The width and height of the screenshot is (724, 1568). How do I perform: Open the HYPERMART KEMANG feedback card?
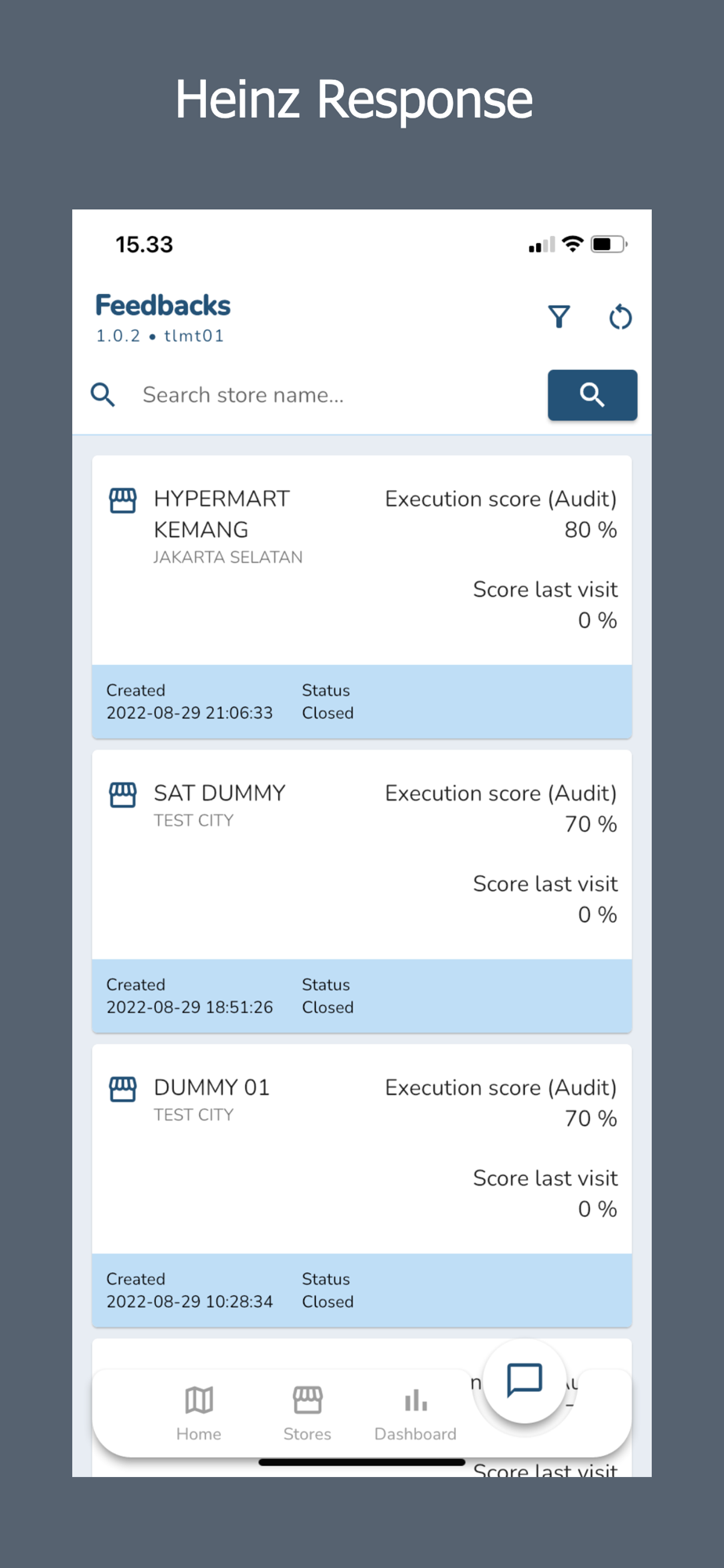pos(362,597)
